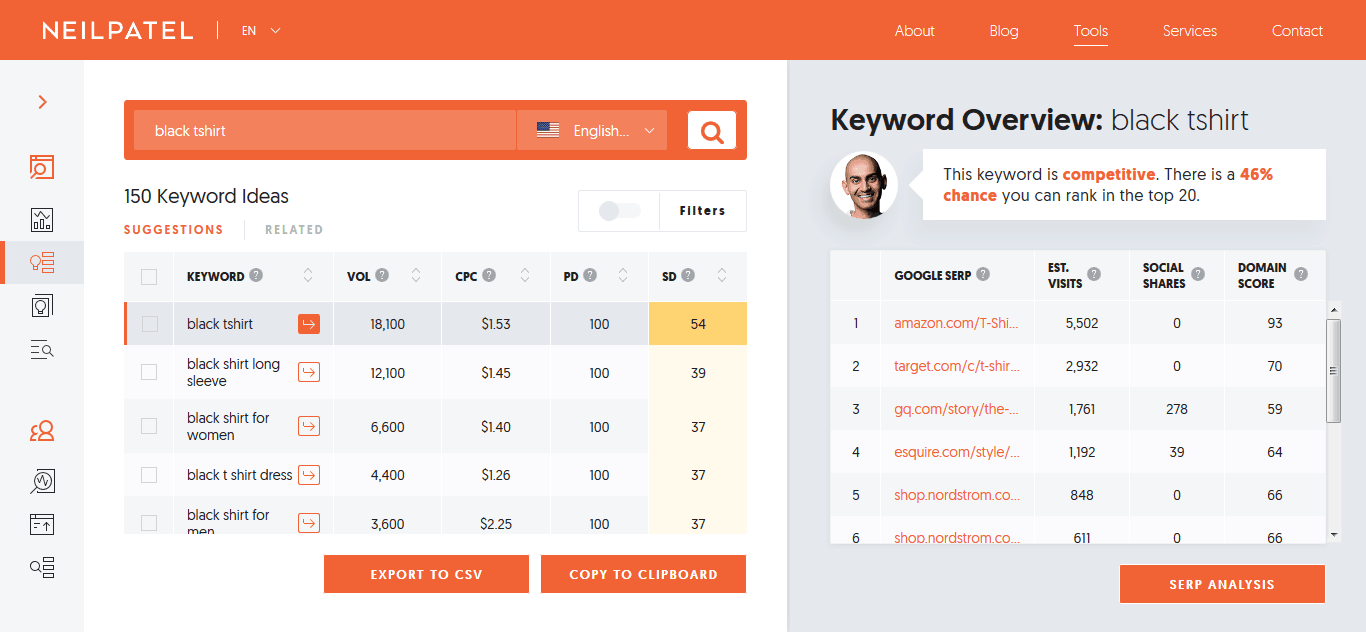
Task: Toggle the Filters switch
Action: coord(618,211)
